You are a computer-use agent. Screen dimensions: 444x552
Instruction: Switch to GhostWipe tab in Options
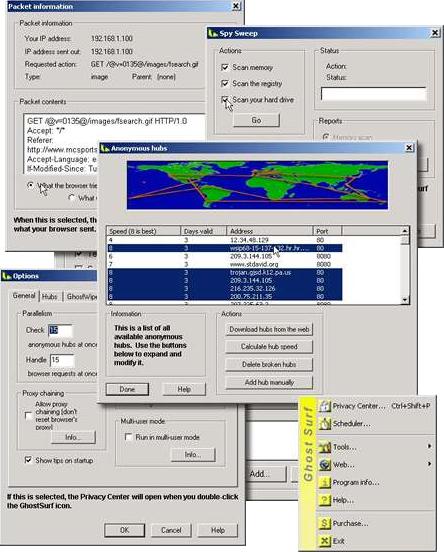81,297
